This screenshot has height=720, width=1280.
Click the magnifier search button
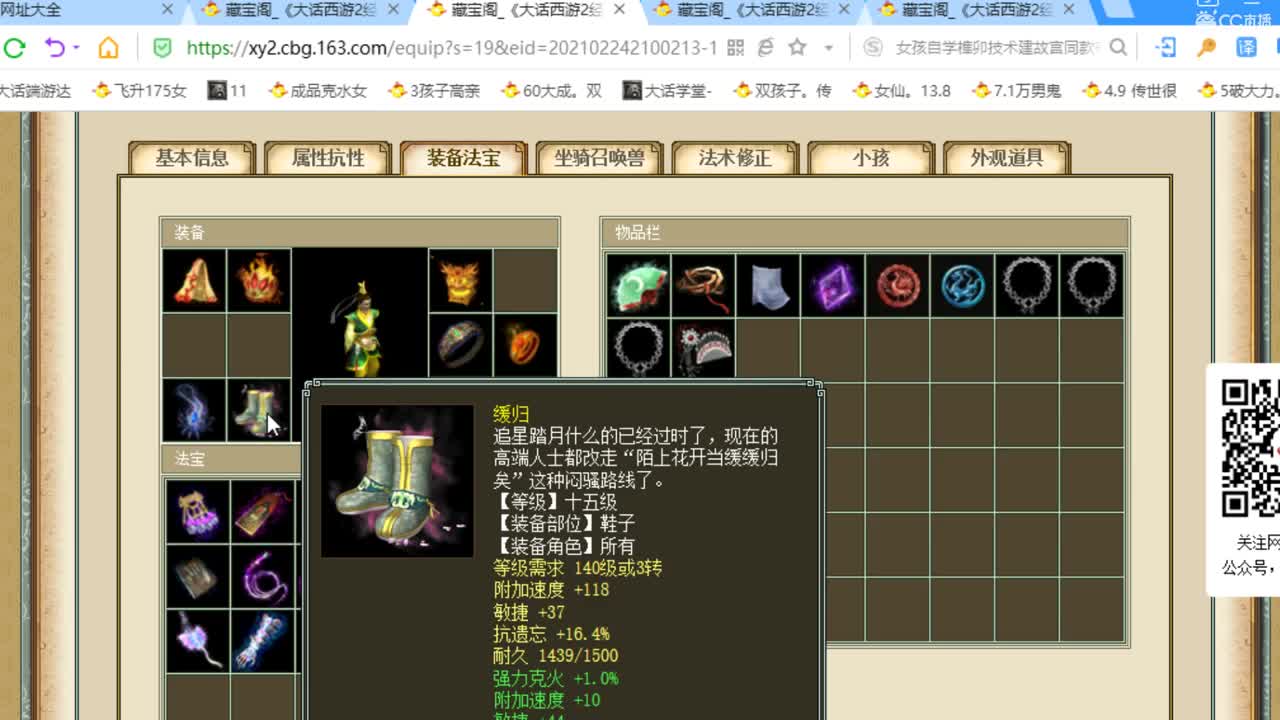(x=1118, y=47)
